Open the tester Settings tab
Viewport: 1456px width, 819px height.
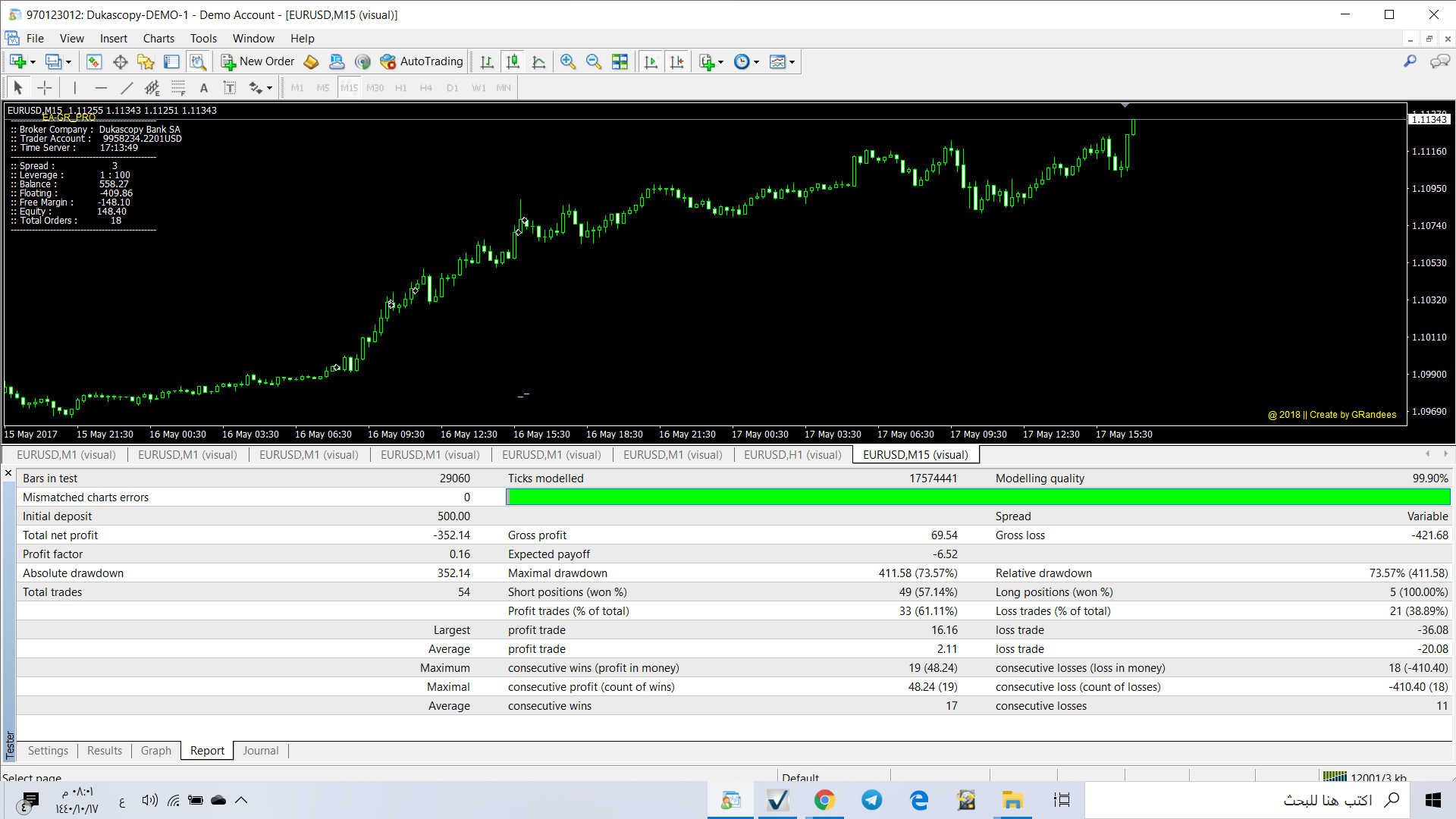tap(48, 751)
